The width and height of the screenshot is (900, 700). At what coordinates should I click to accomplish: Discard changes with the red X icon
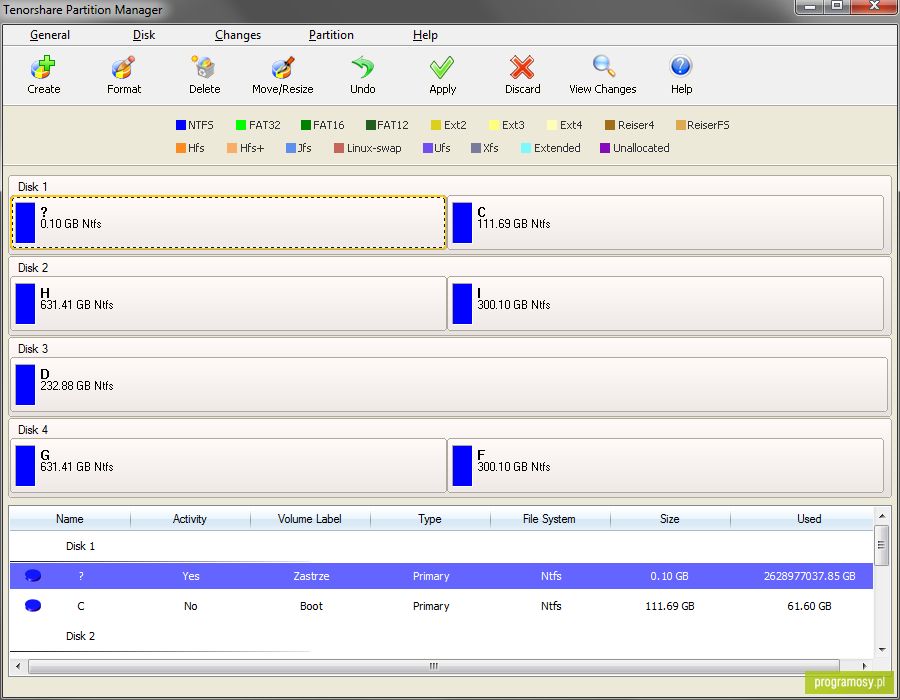[x=522, y=67]
